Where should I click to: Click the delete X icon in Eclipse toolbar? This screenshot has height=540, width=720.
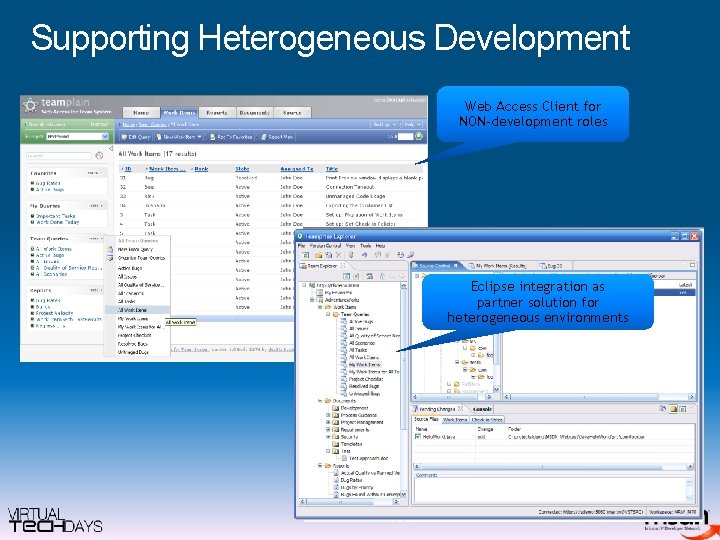(x=338, y=255)
